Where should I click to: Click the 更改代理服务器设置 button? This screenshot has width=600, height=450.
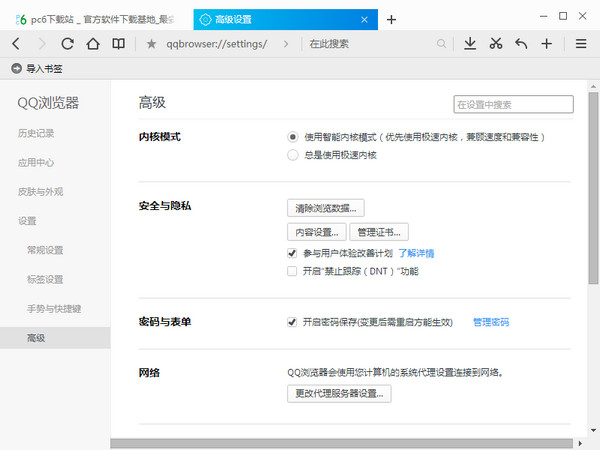(339, 394)
